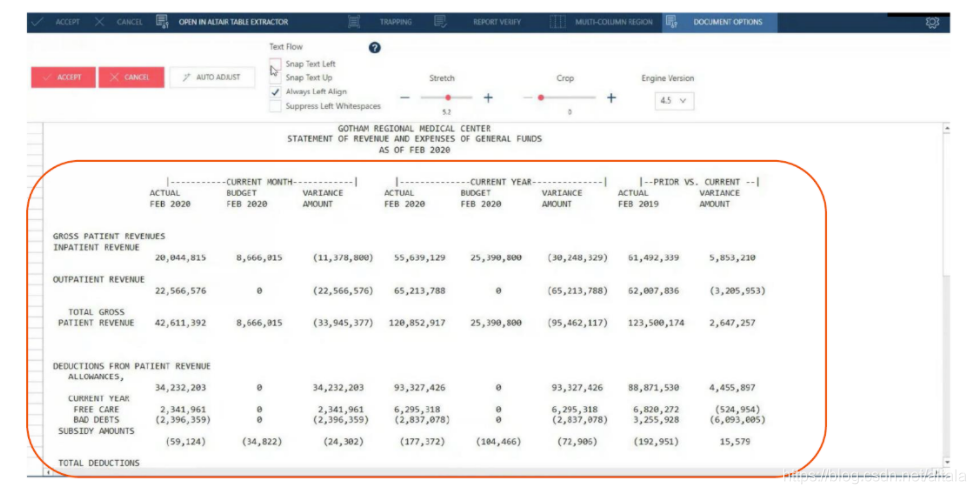
Task: Switch to Document Options tab
Action: 727,22
